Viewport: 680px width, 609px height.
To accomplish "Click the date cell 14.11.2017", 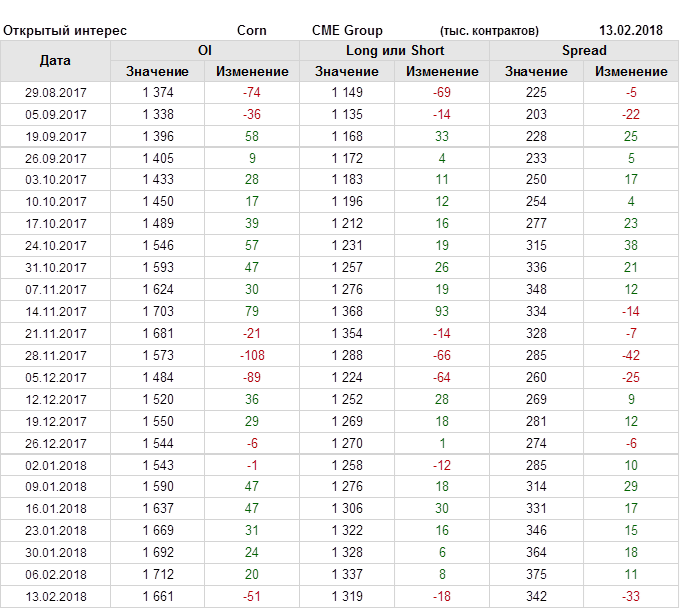I will [x=56, y=311].
